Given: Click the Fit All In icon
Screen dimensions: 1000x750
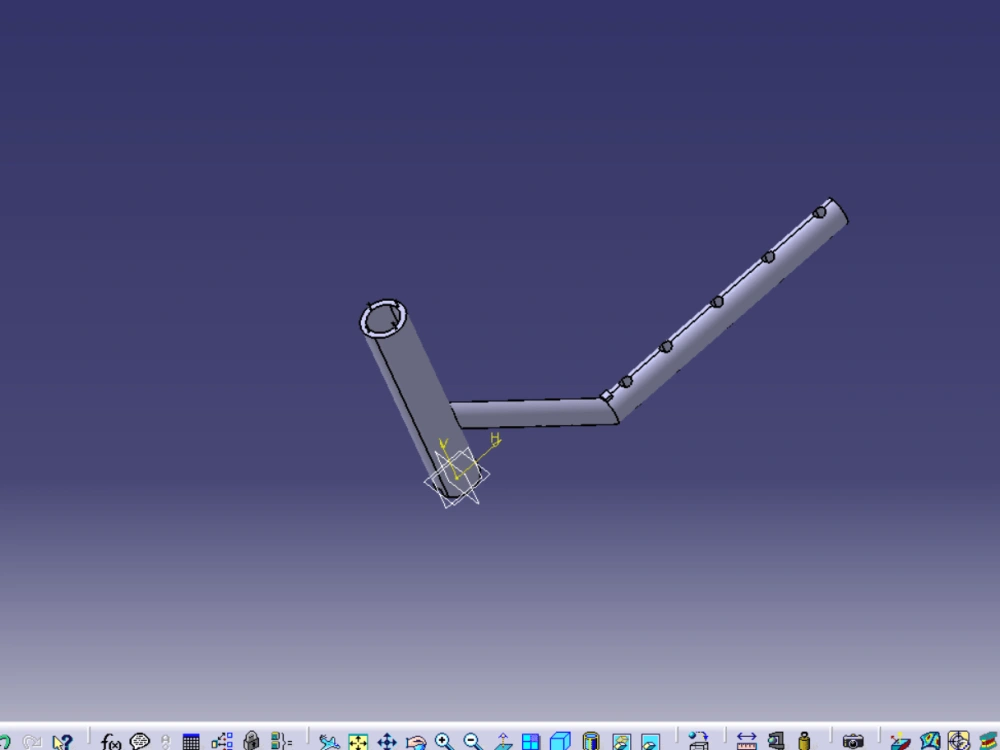Looking at the screenshot, I should [x=358, y=742].
